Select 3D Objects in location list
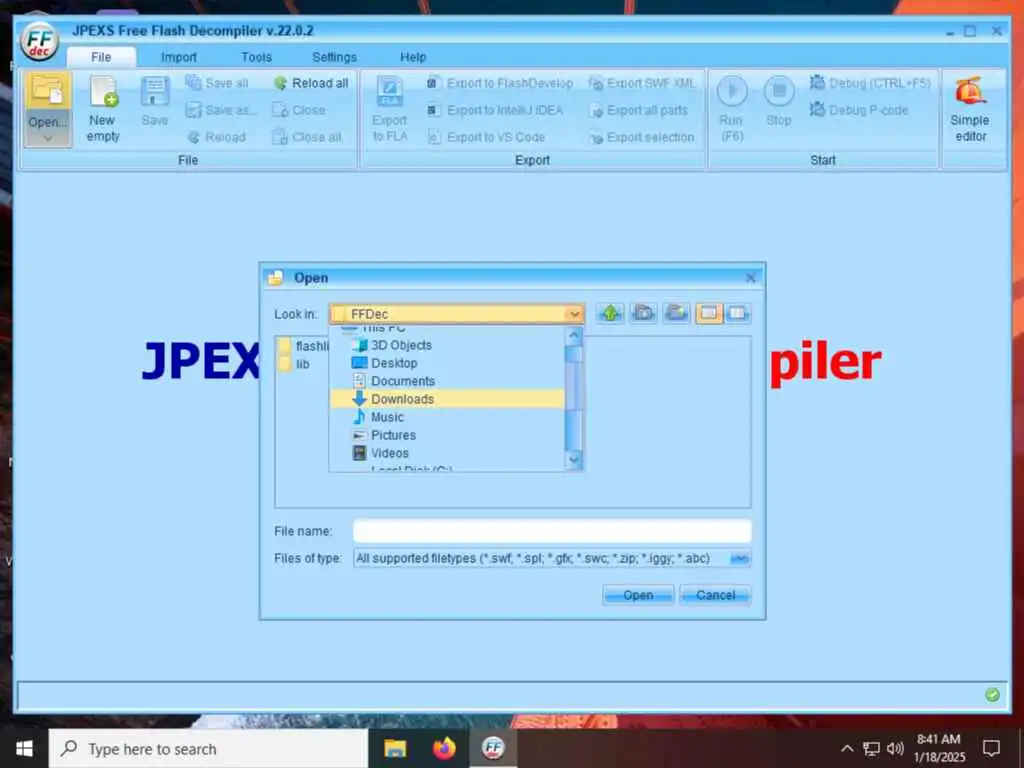This screenshot has width=1024, height=768. click(x=447, y=345)
